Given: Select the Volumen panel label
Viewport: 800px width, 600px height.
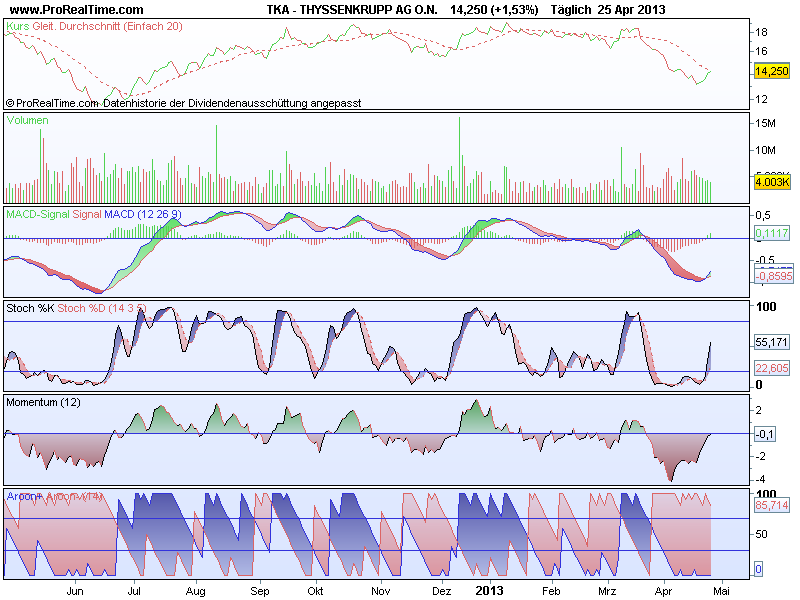Looking at the screenshot, I should (28, 120).
